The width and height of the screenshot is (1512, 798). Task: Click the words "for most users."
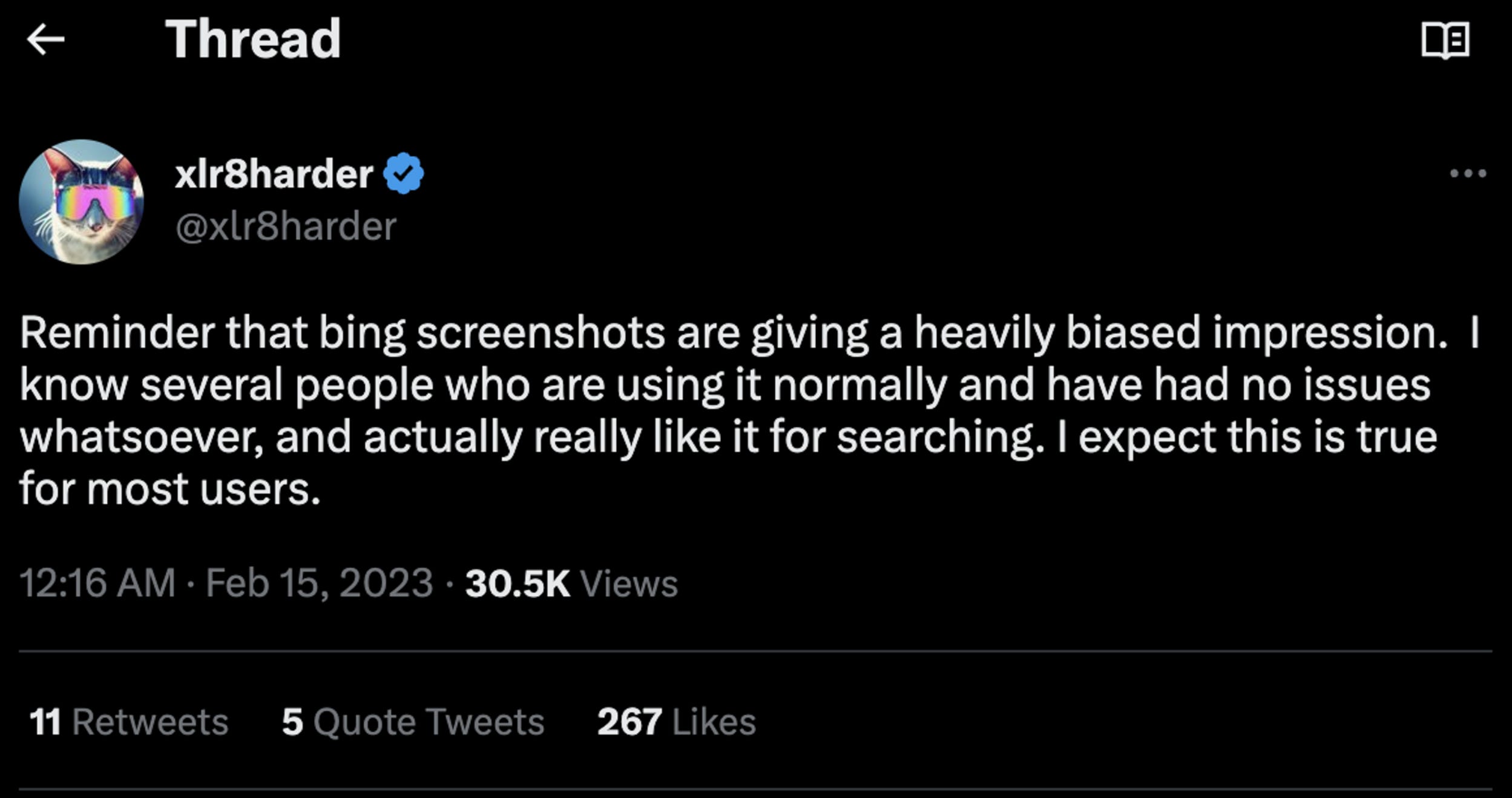169,489
